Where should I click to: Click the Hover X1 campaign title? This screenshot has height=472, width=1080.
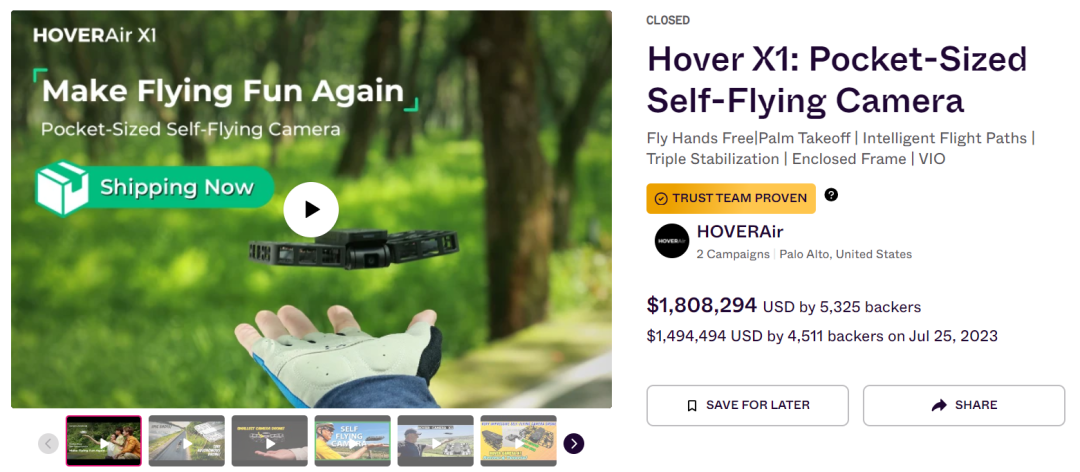coord(836,80)
